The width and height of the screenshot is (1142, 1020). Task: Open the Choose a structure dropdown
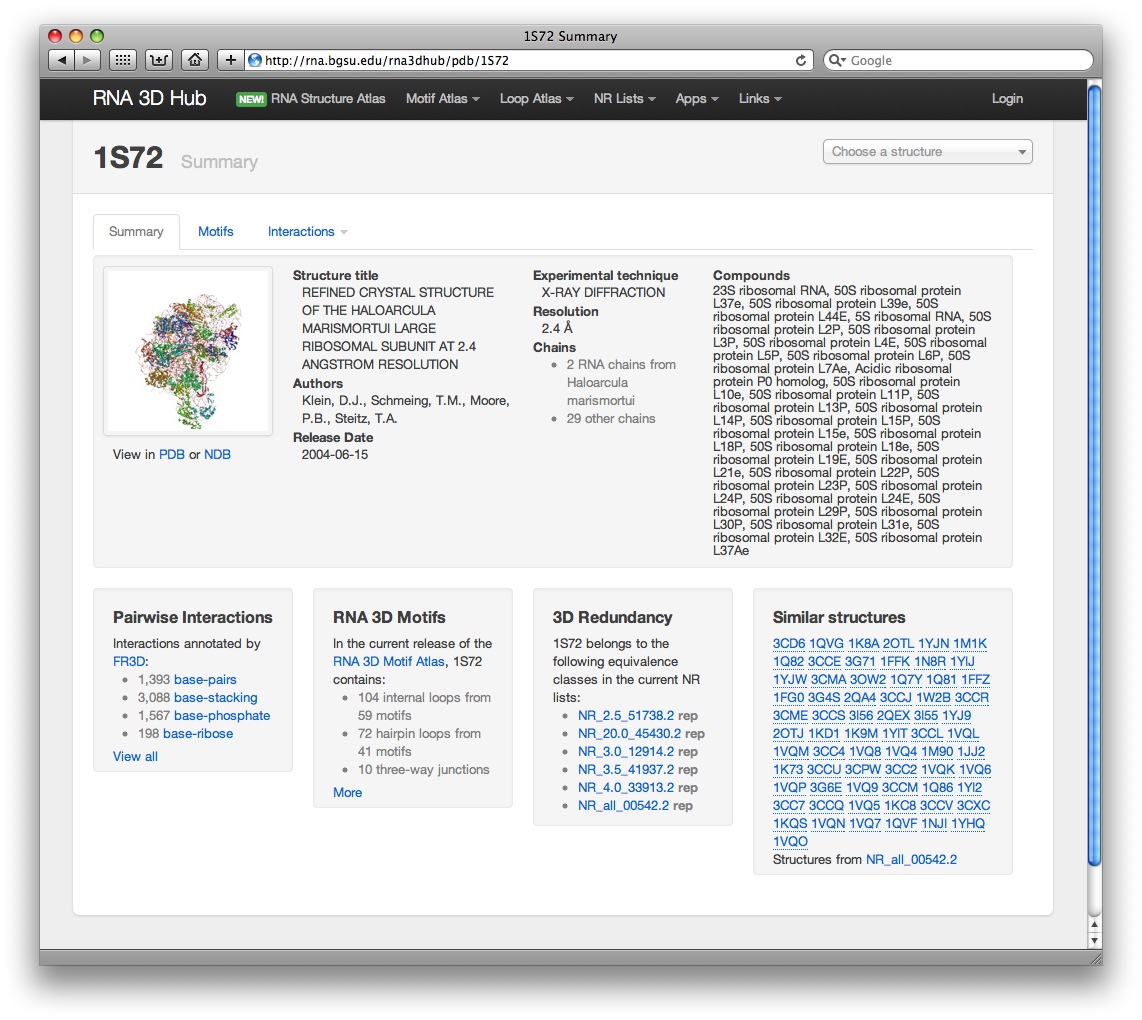(927, 152)
